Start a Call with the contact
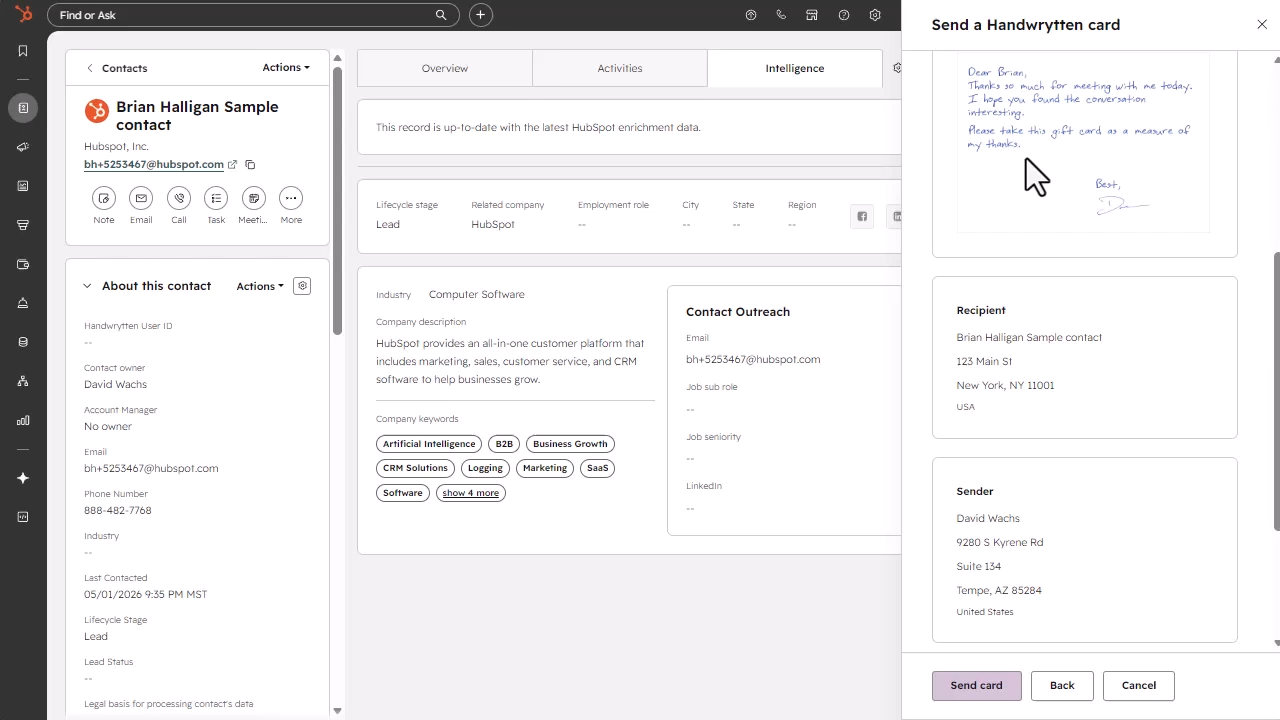 (x=179, y=198)
